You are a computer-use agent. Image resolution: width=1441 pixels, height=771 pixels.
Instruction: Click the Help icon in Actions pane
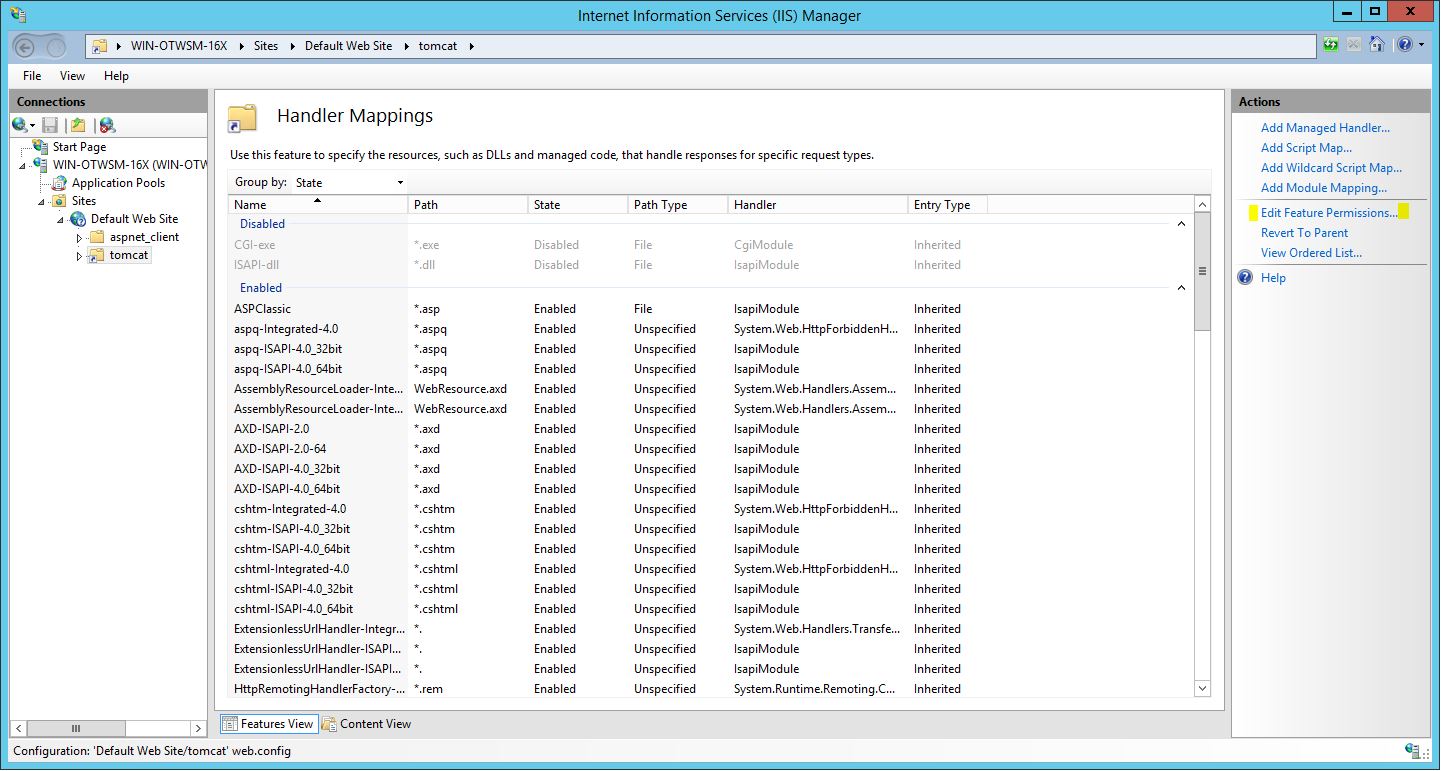tap(1245, 278)
